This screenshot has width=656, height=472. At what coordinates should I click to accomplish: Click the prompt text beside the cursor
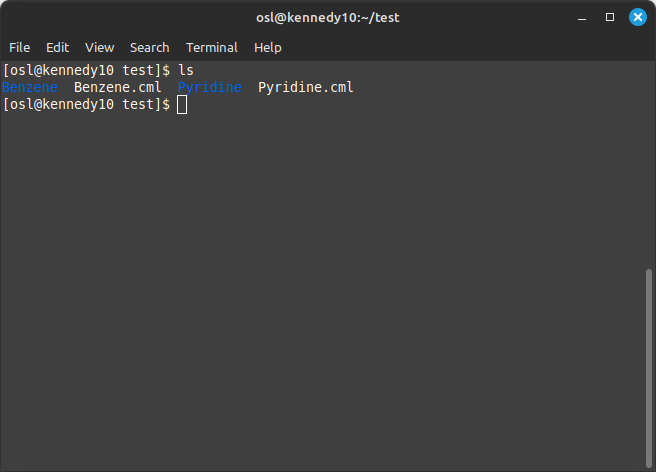86,104
